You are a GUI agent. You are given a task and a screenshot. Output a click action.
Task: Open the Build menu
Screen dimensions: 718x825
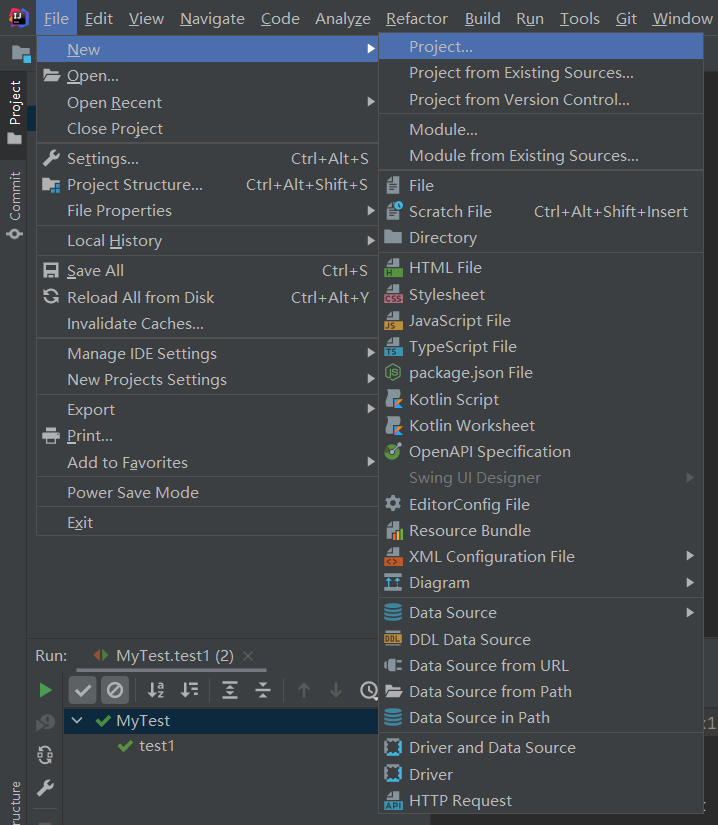tap(482, 18)
